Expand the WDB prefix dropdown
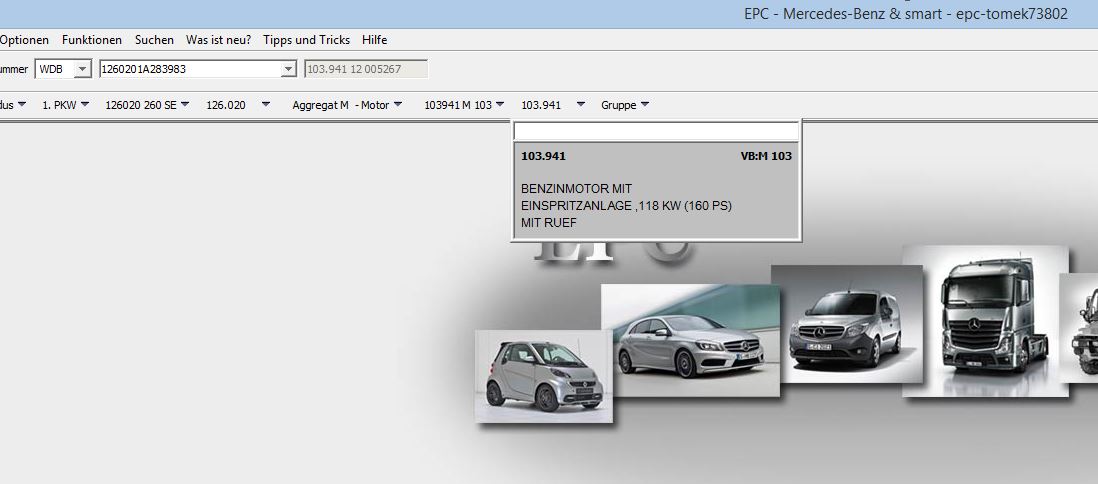Screen dimensions: 1098x484 83,69
